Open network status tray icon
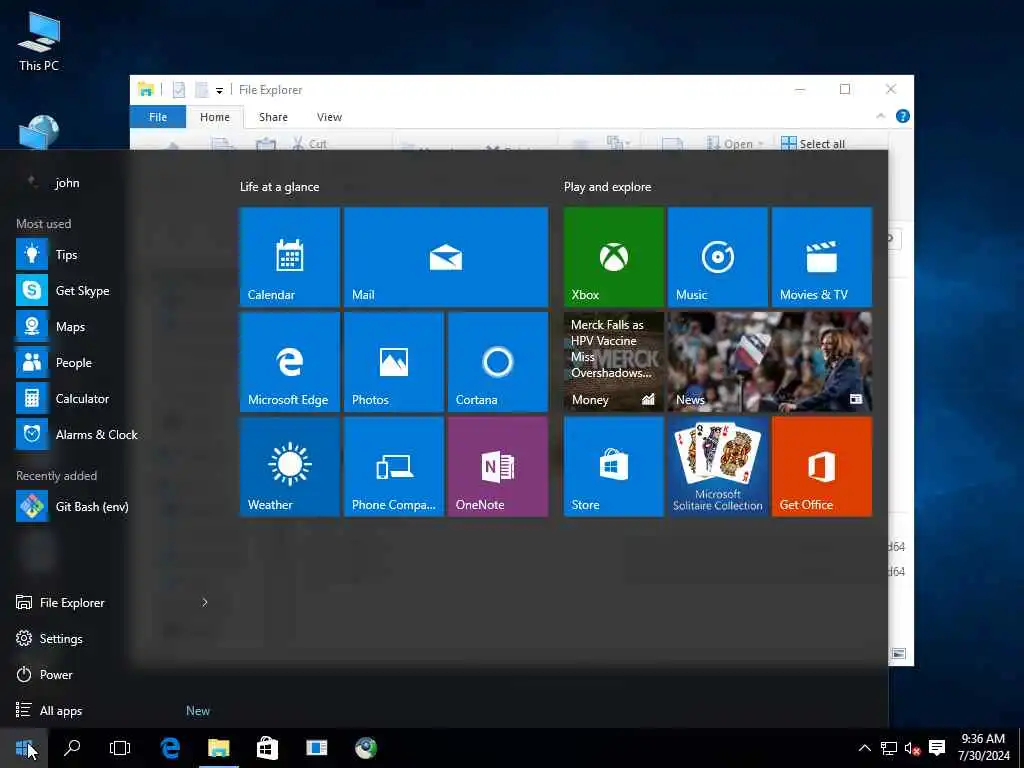Image resolution: width=1024 pixels, height=768 pixels. pyautogui.click(x=888, y=748)
